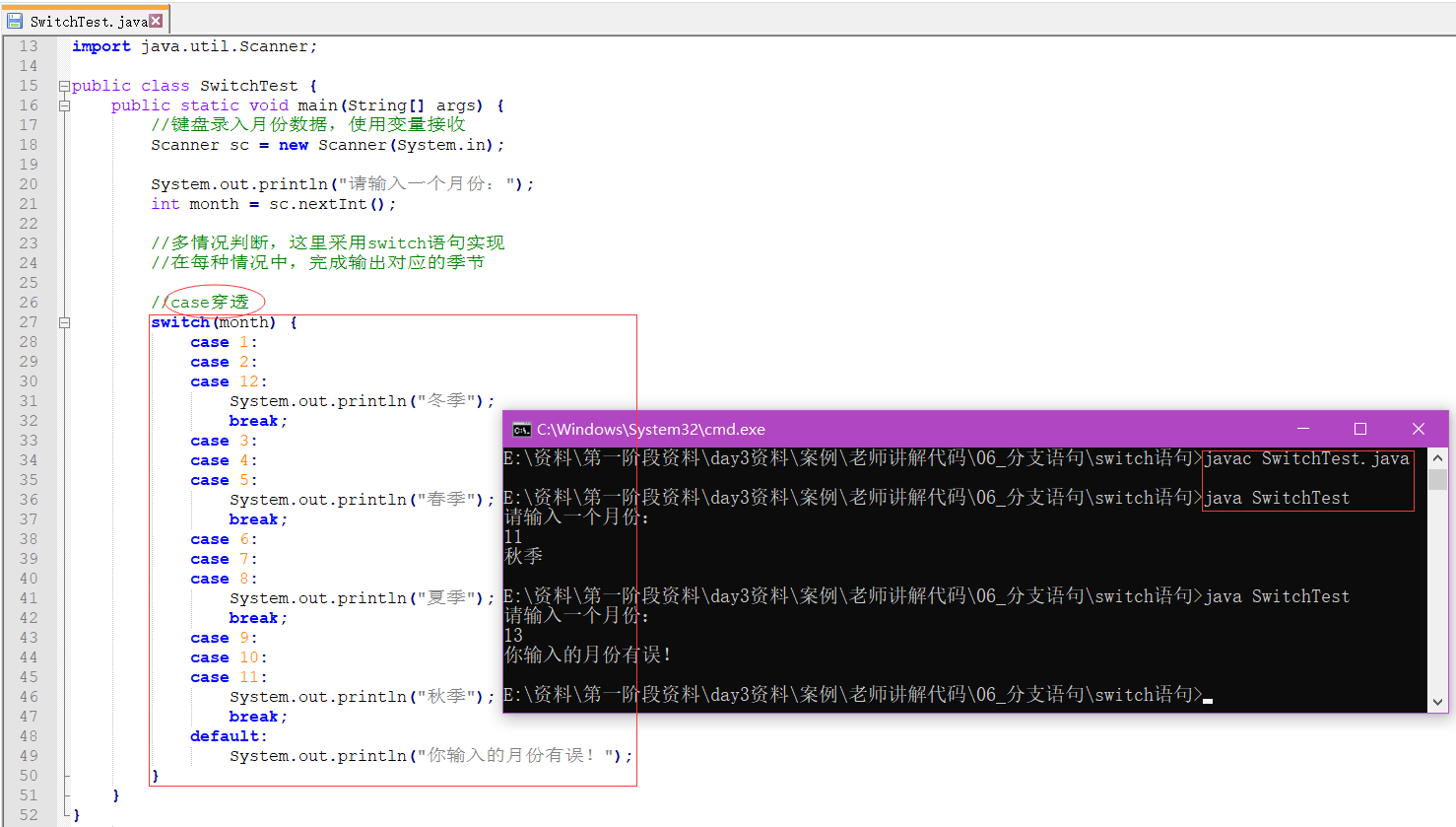Collapse the switch block fold marker
Screen dimensions: 1456x827
pyautogui.click(x=64, y=322)
